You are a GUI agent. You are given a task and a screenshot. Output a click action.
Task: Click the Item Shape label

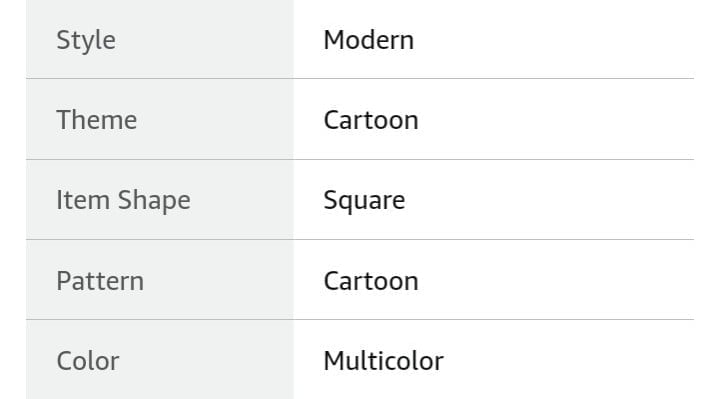[123, 200]
